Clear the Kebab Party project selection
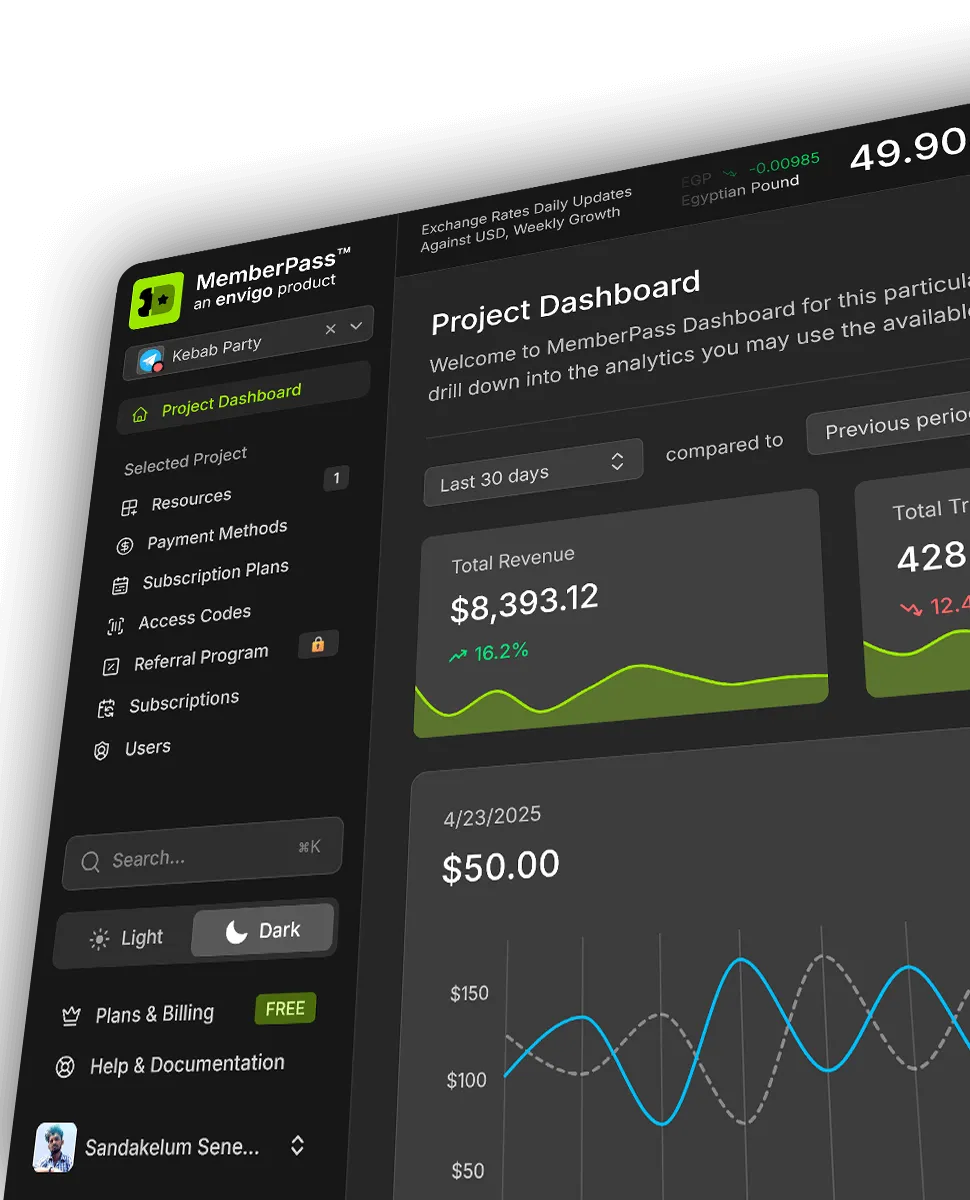Image resolution: width=970 pixels, height=1200 pixels. [331, 329]
